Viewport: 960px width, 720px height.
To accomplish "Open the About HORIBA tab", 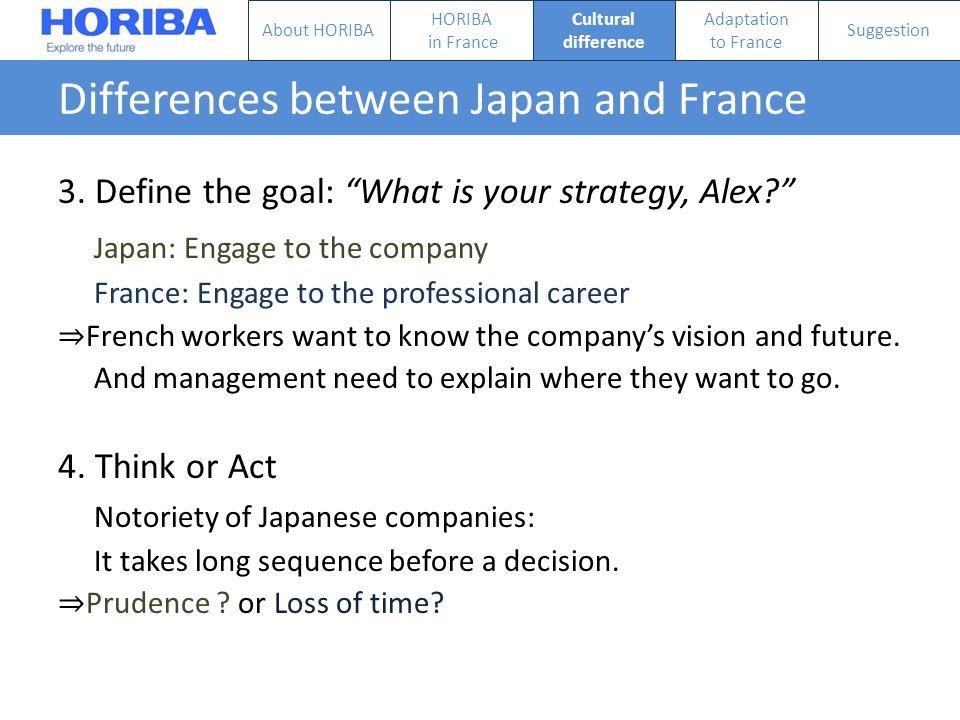I will pos(319,30).
